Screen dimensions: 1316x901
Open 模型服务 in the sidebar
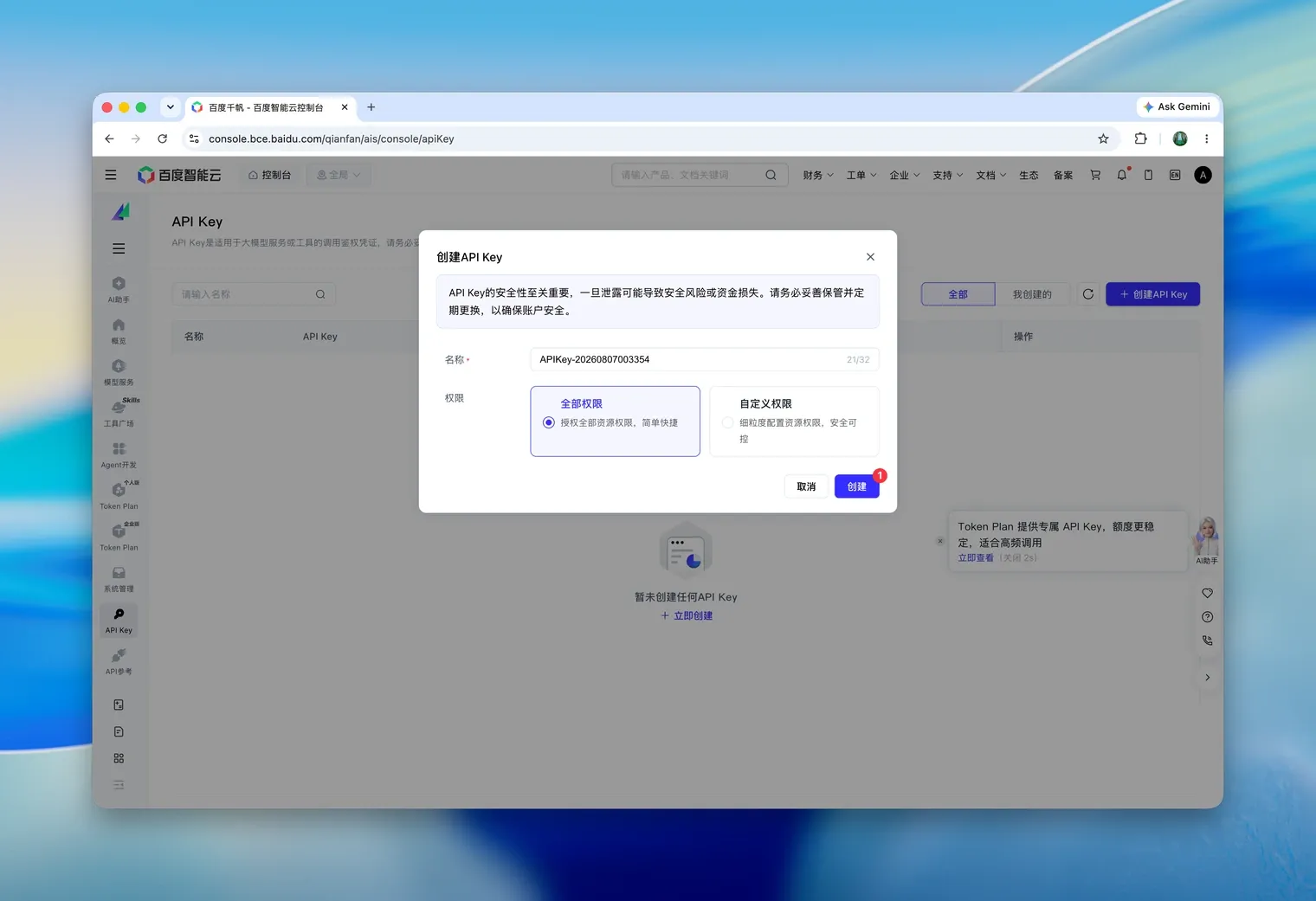pos(119,373)
